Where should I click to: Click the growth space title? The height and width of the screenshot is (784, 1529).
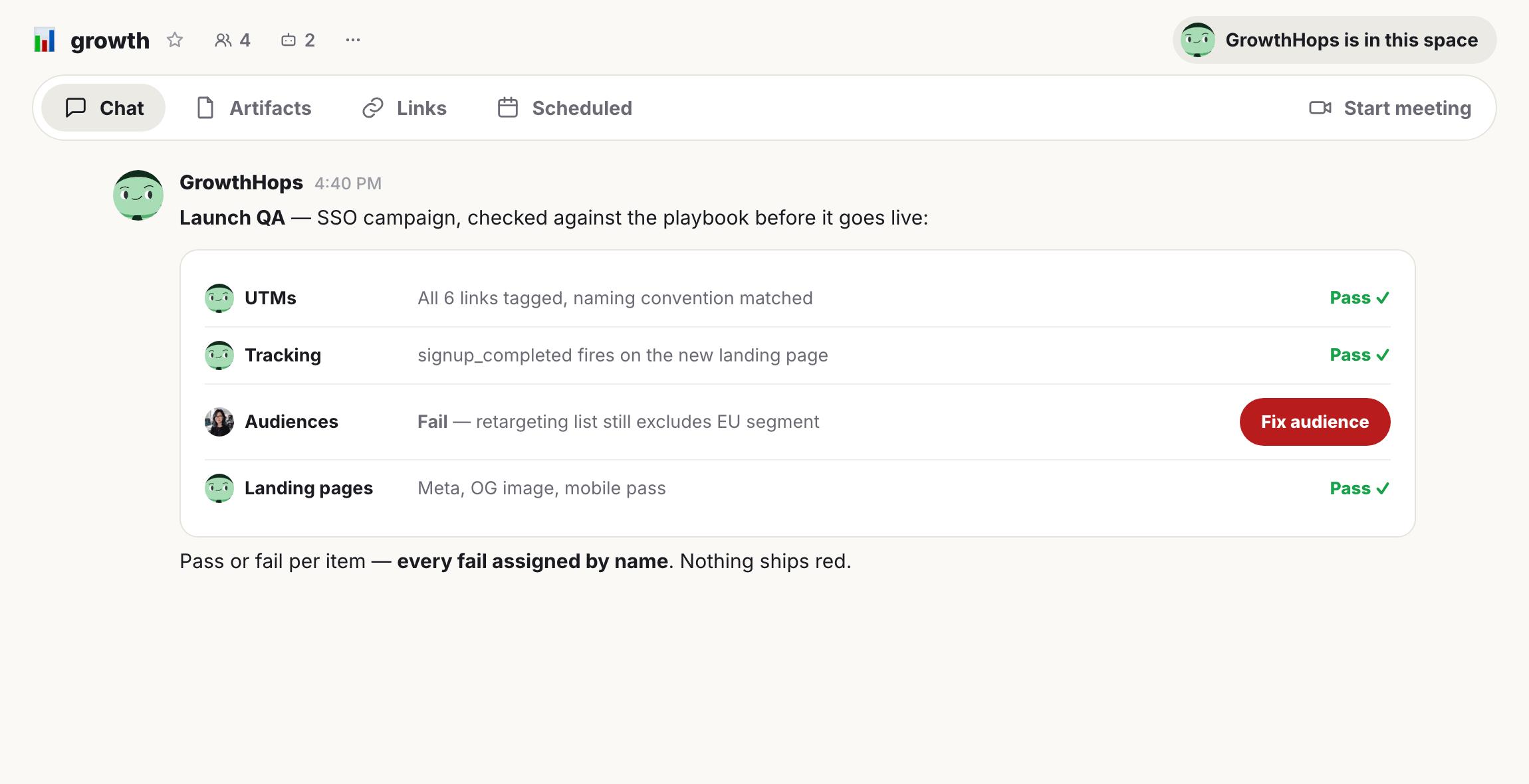click(x=110, y=41)
